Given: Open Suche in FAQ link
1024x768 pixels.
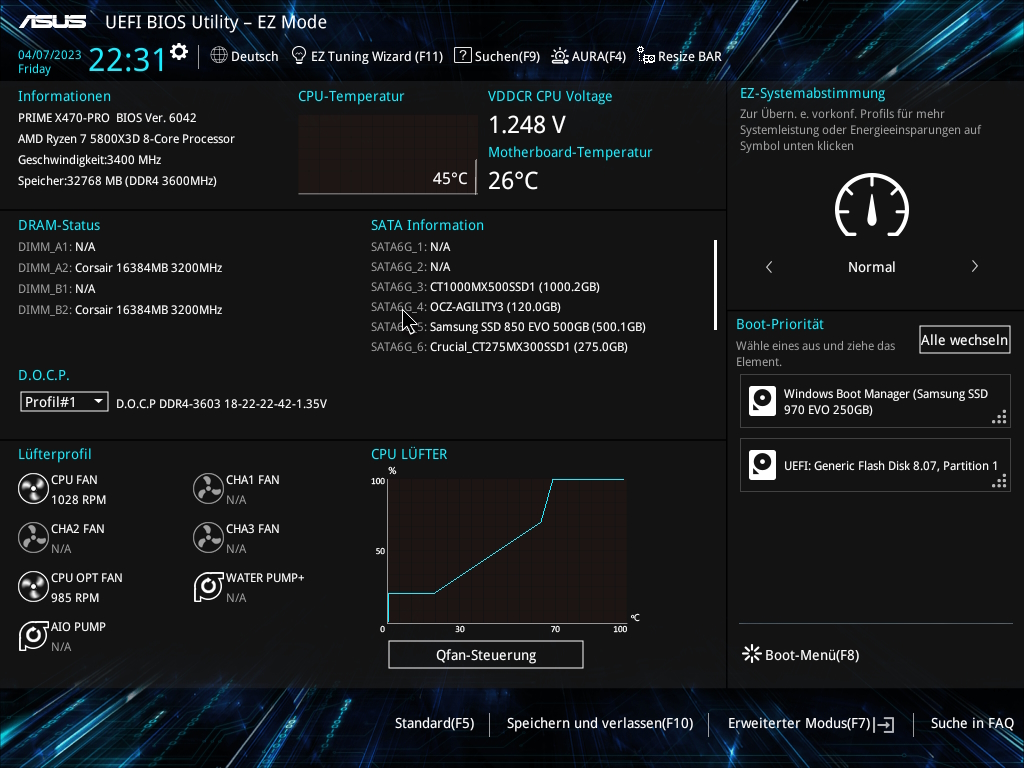Looking at the screenshot, I should (x=972, y=723).
